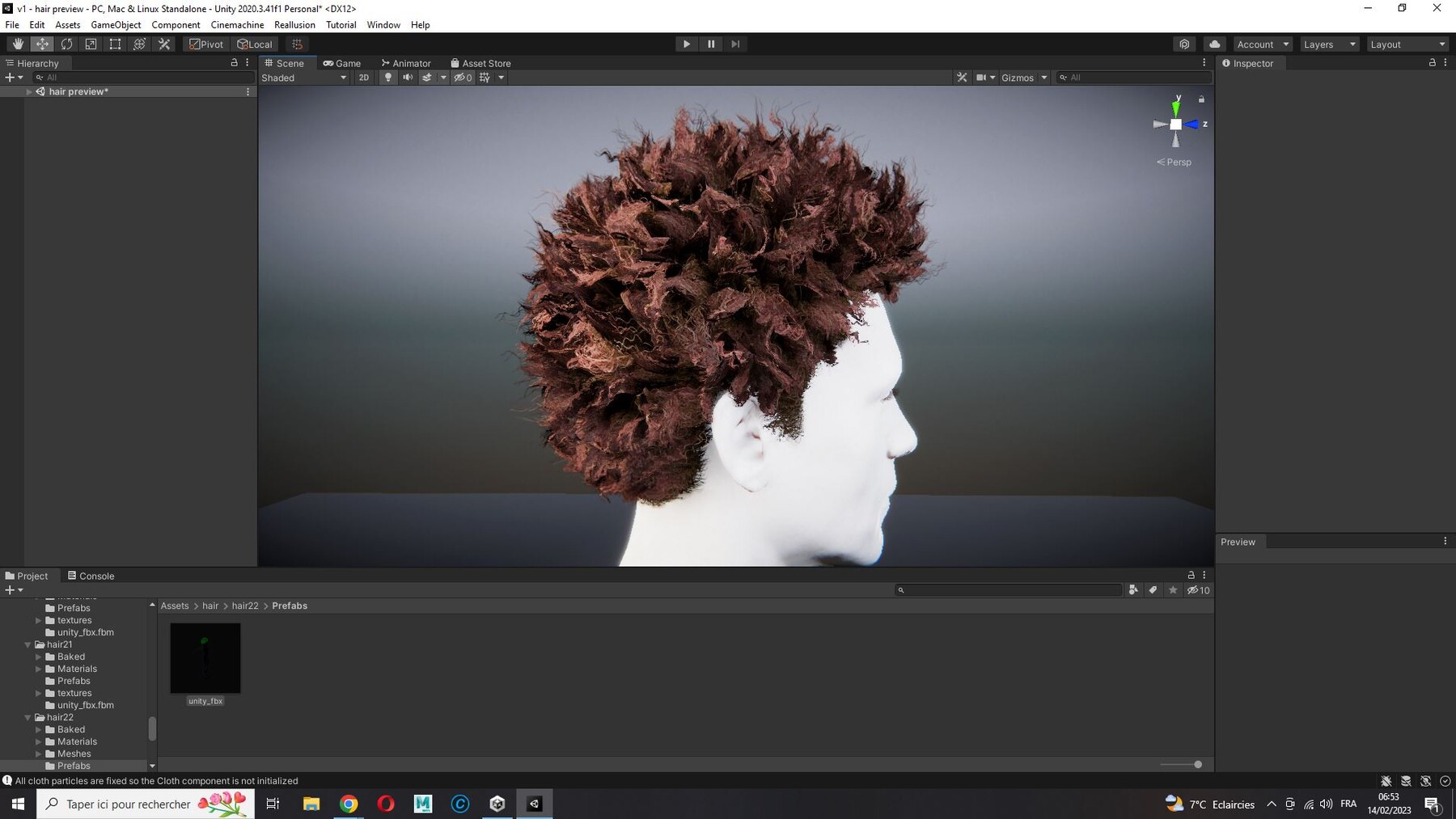This screenshot has width=1456, height=819.
Task: Adjust the asset thumbnail size slider
Action: point(1197,764)
